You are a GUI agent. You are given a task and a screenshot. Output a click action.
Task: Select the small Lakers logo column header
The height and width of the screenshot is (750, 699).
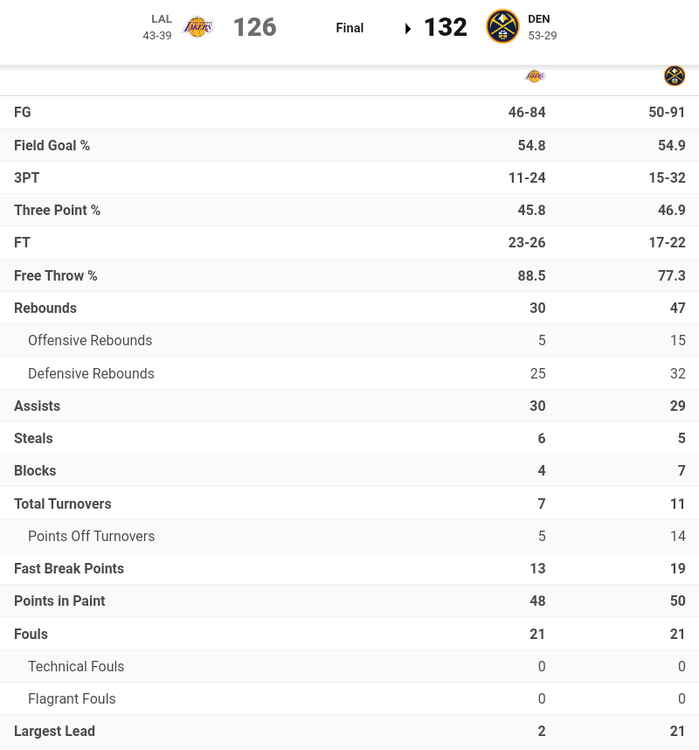click(535, 76)
